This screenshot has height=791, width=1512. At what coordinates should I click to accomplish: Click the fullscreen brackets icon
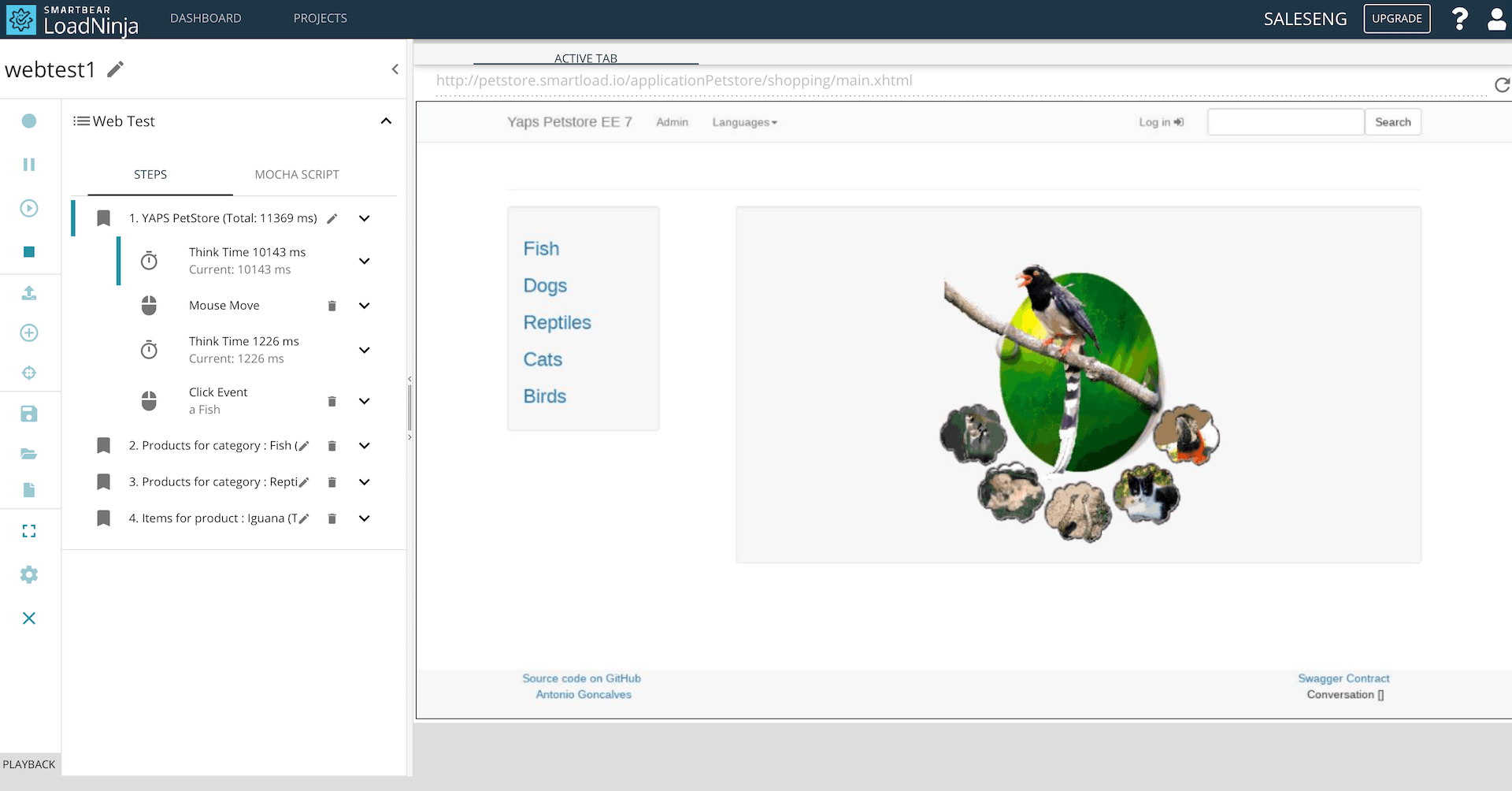29,532
